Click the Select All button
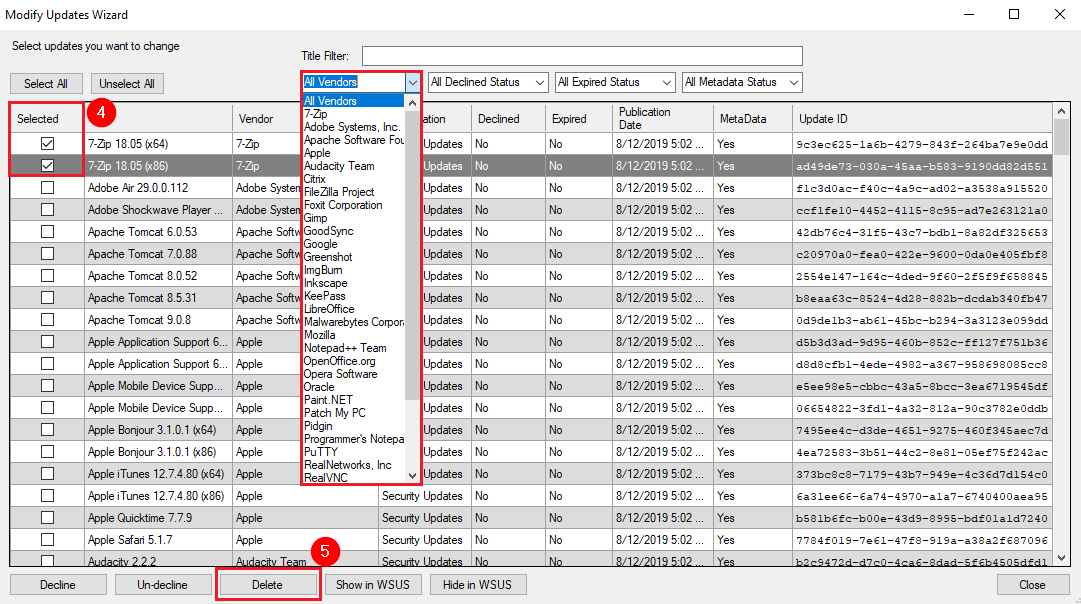Screen dimensions: 1081x604 (x=46, y=83)
